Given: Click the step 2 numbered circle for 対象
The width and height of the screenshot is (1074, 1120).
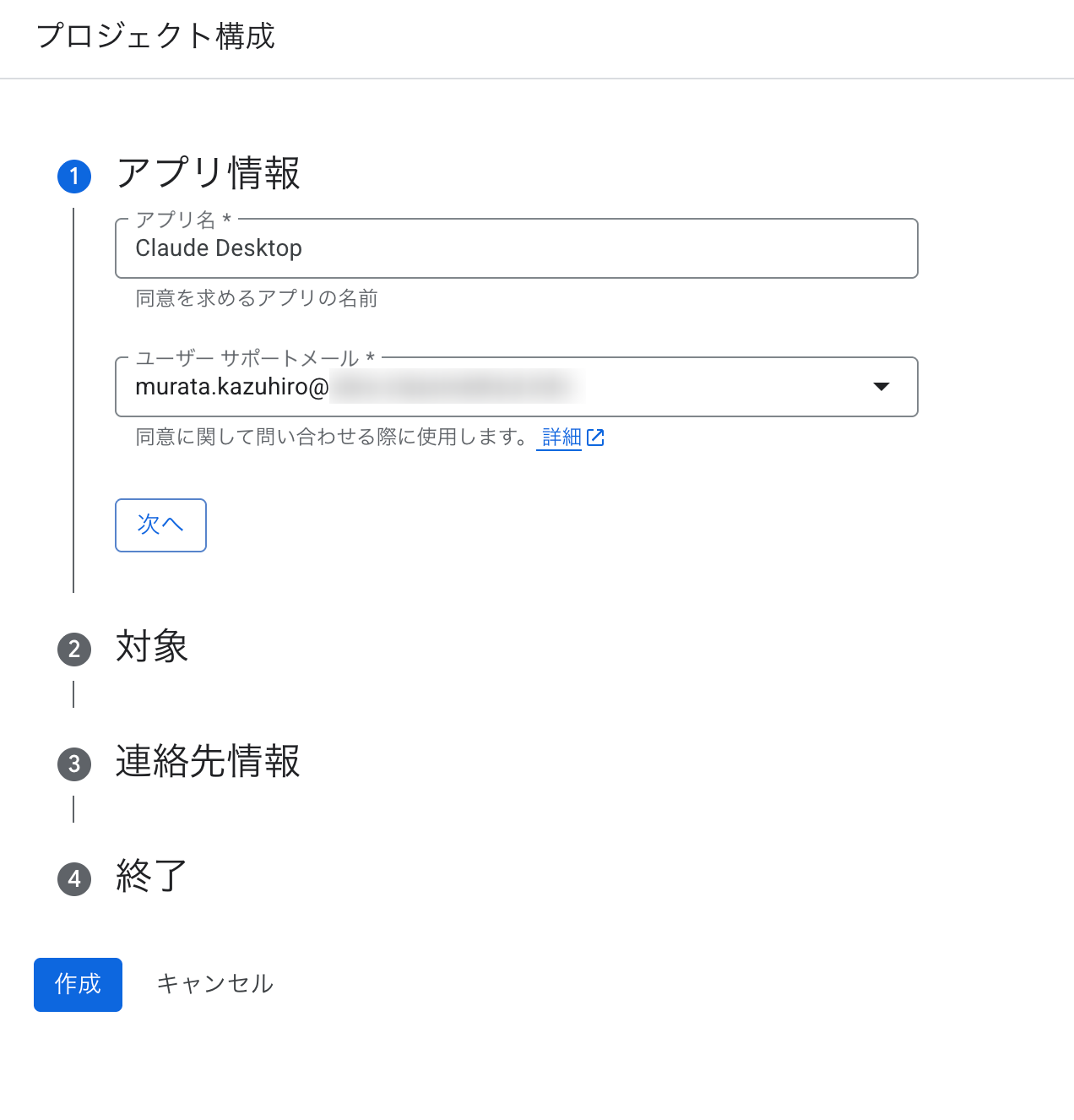Looking at the screenshot, I should [74, 649].
